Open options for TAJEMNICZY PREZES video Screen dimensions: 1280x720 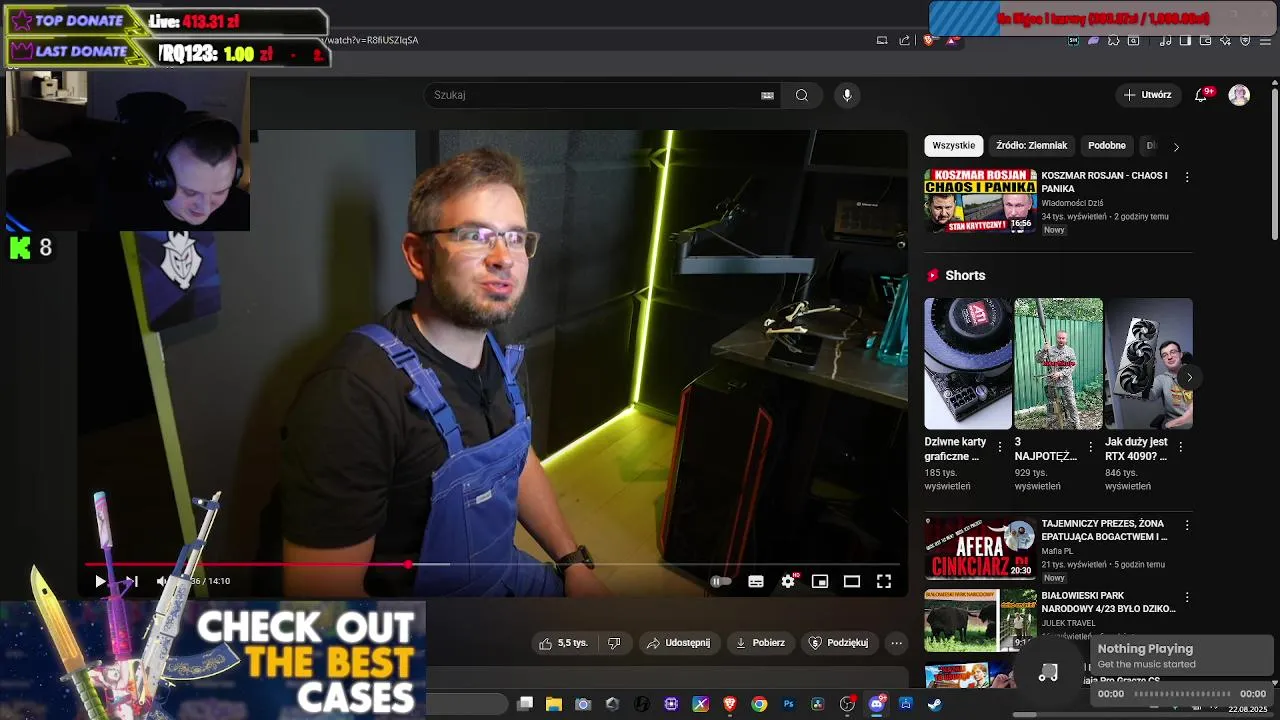[1187, 525]
